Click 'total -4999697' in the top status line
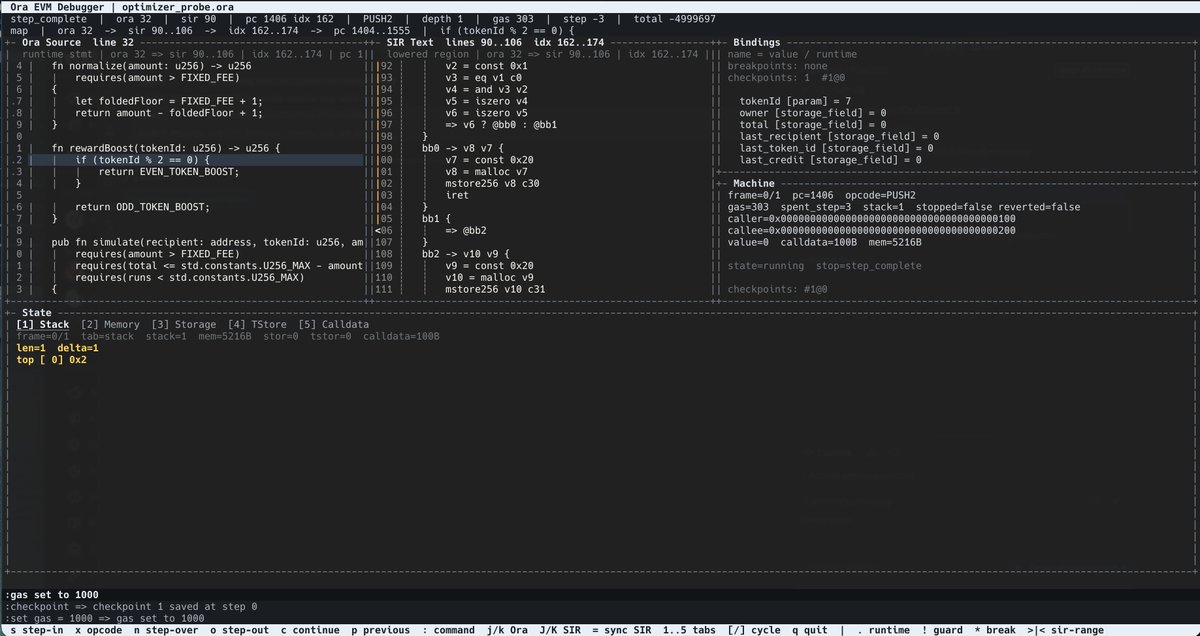The image size is (1200, 636). [675, 19]
